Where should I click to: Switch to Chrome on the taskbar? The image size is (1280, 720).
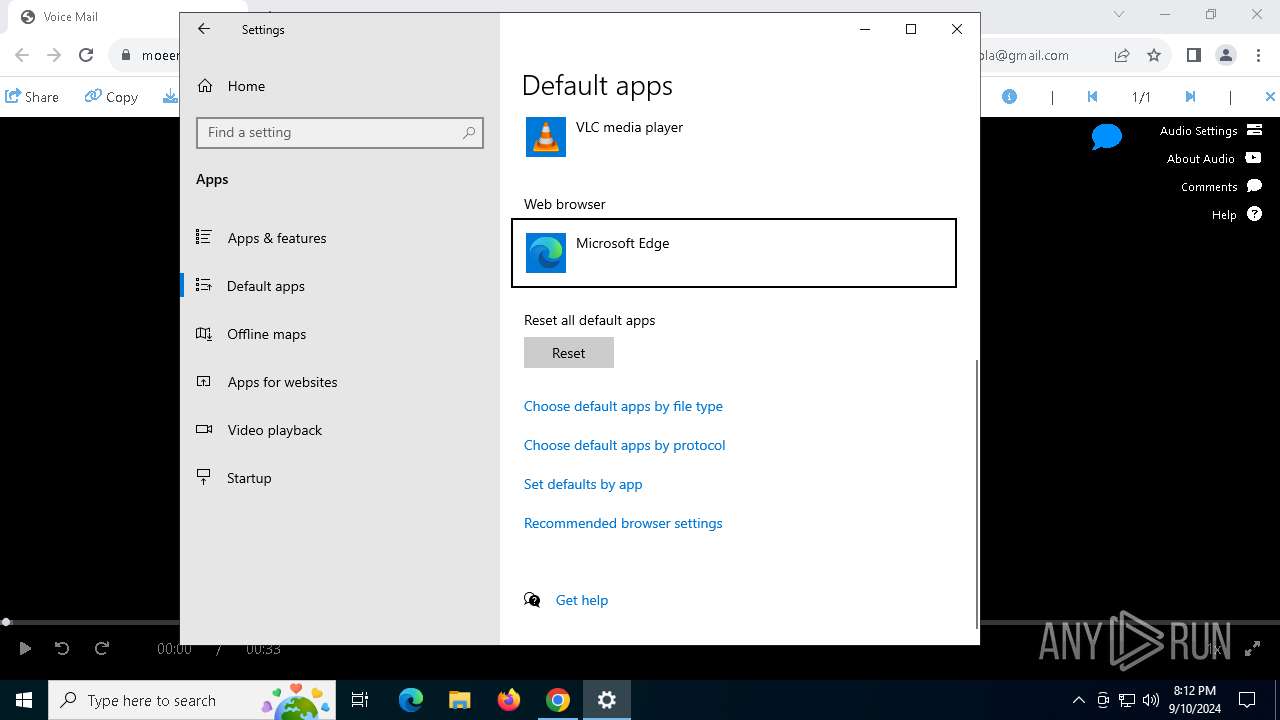558,700
